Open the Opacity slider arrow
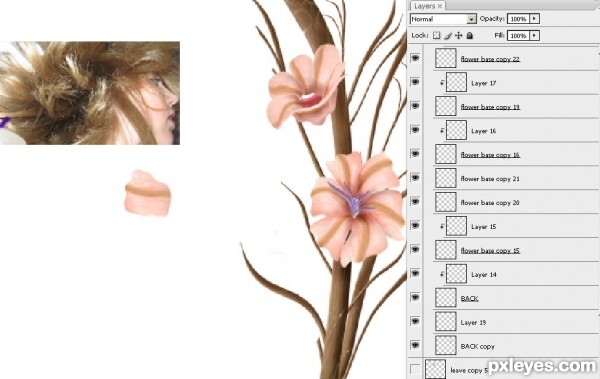The image size is (600, 379). [534, 19]
